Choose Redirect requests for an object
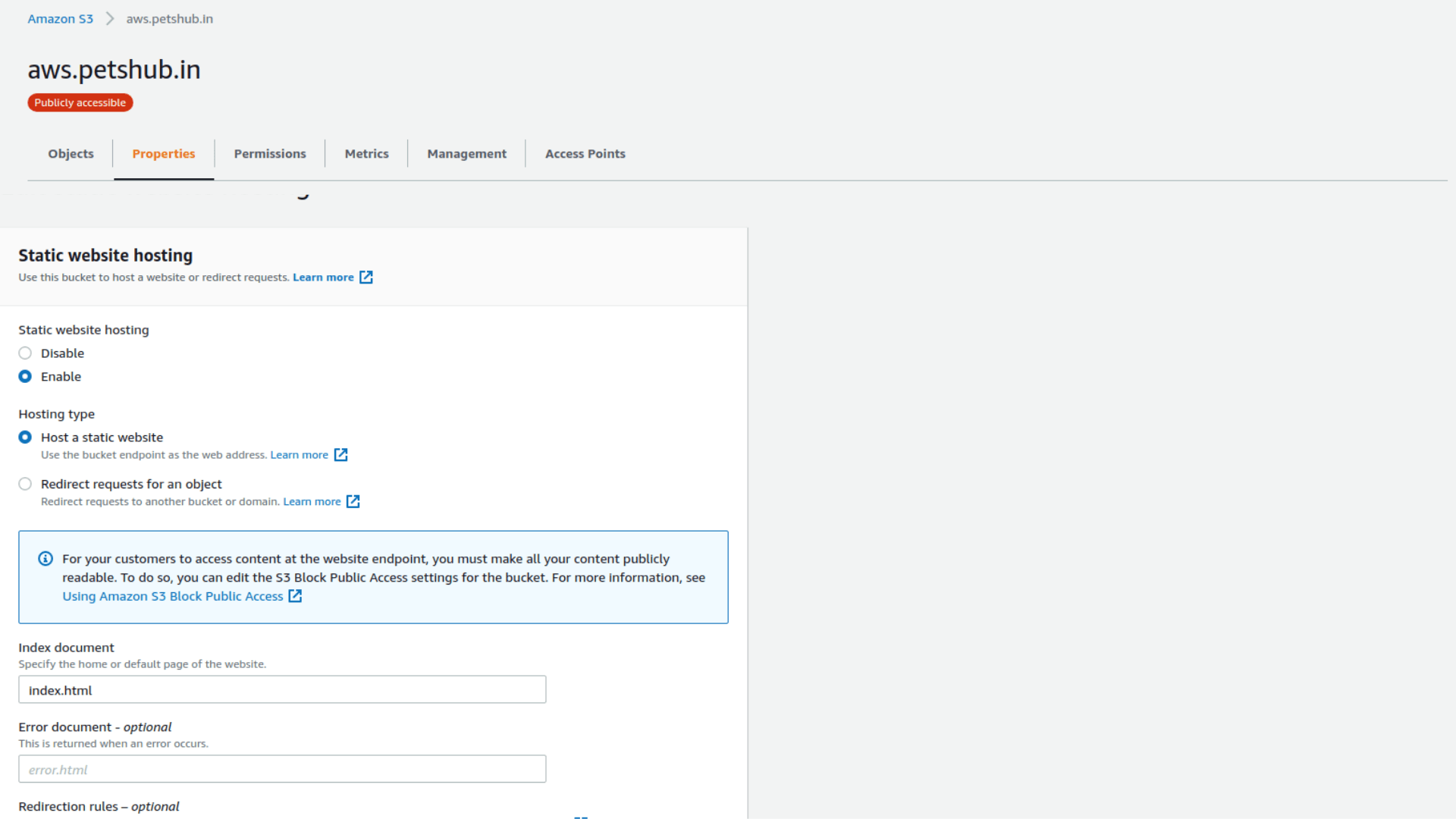The width and height of the screenshot is (1456, 819). tap(25, 484)
